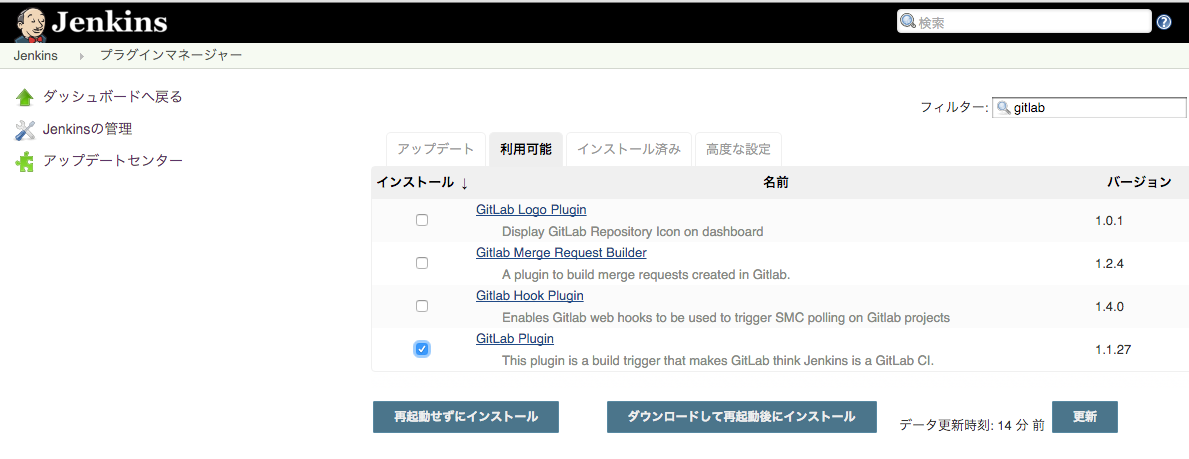Click the 再起動せずにインストール button
Image resolution: width=1189 pixels, height=459 pixels.
coord(466,417)
